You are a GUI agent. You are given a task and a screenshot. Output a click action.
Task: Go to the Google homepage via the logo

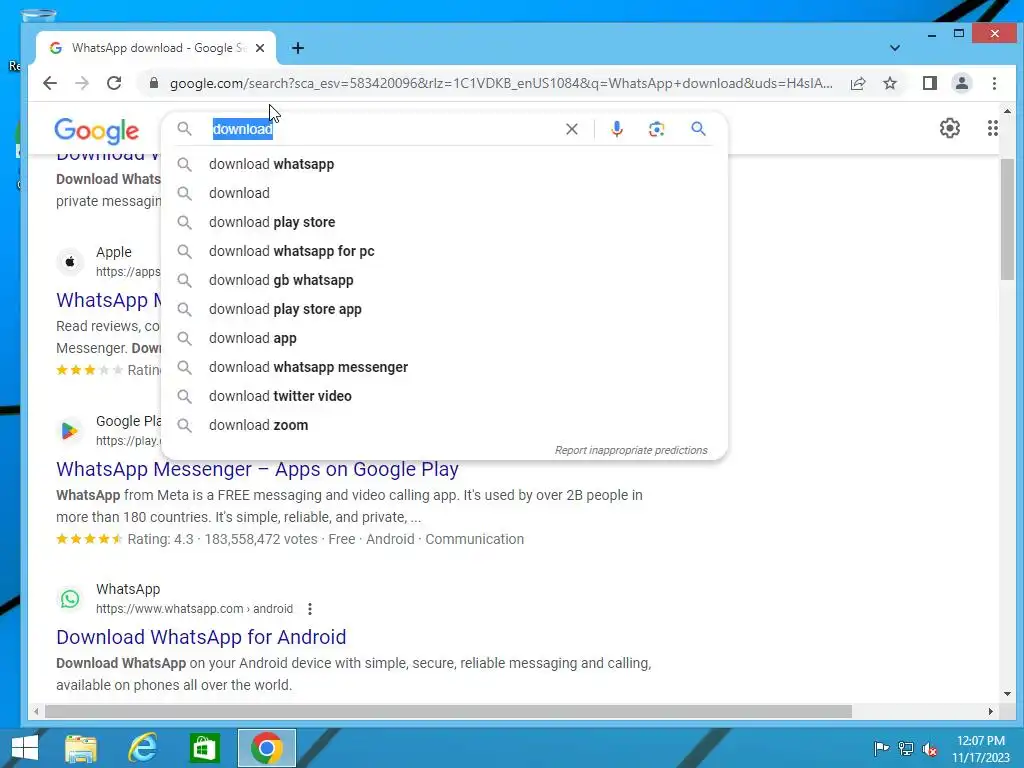click(97, 131)
